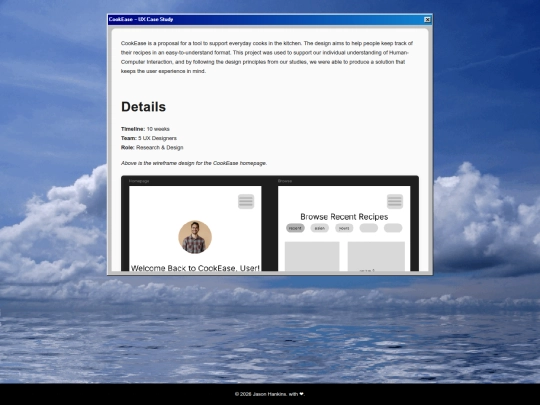540x405 pixels.
Task: Click the 'Team: 5 UX Designers' line
Action: [149, 138]
